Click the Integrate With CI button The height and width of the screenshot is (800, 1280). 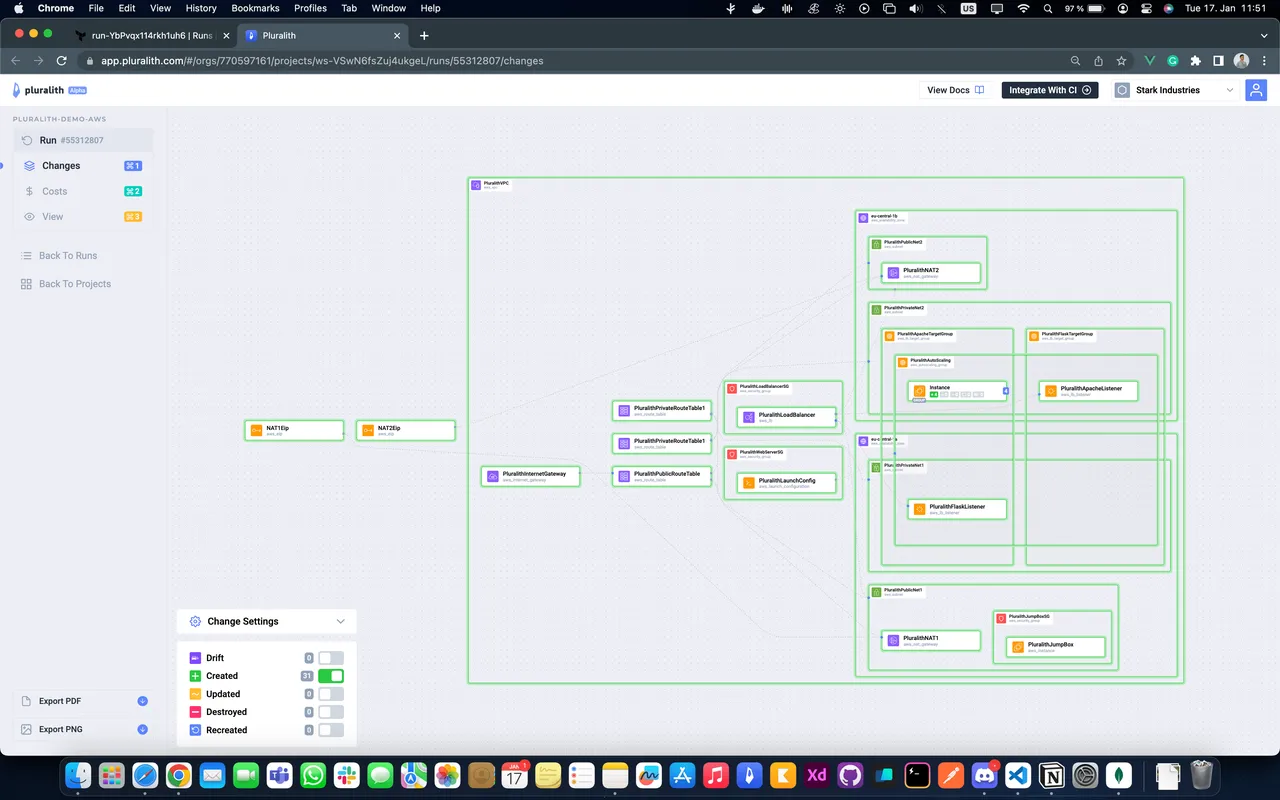(x=1050, y=90)
